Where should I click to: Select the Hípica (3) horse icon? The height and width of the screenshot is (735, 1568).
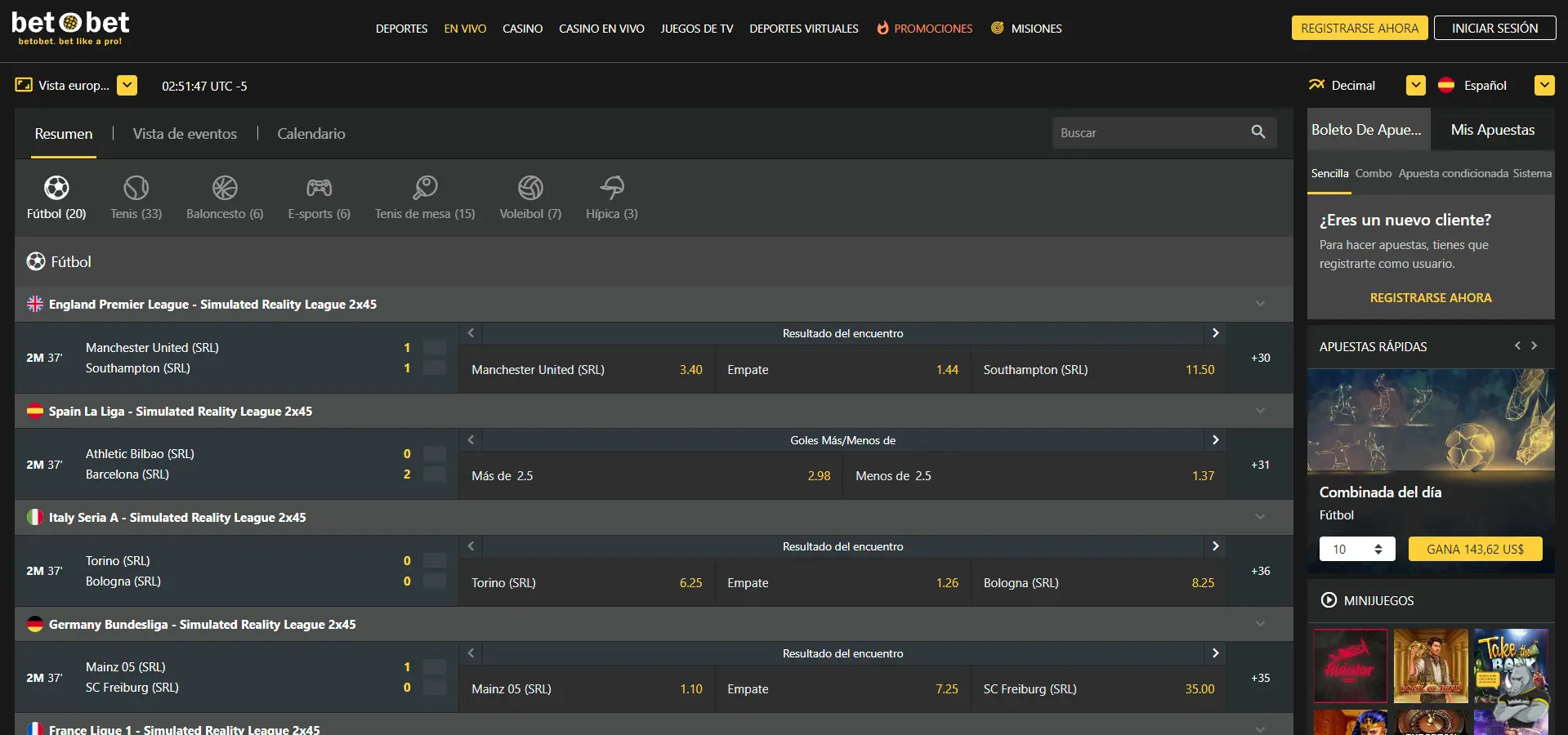pos(612,188)
